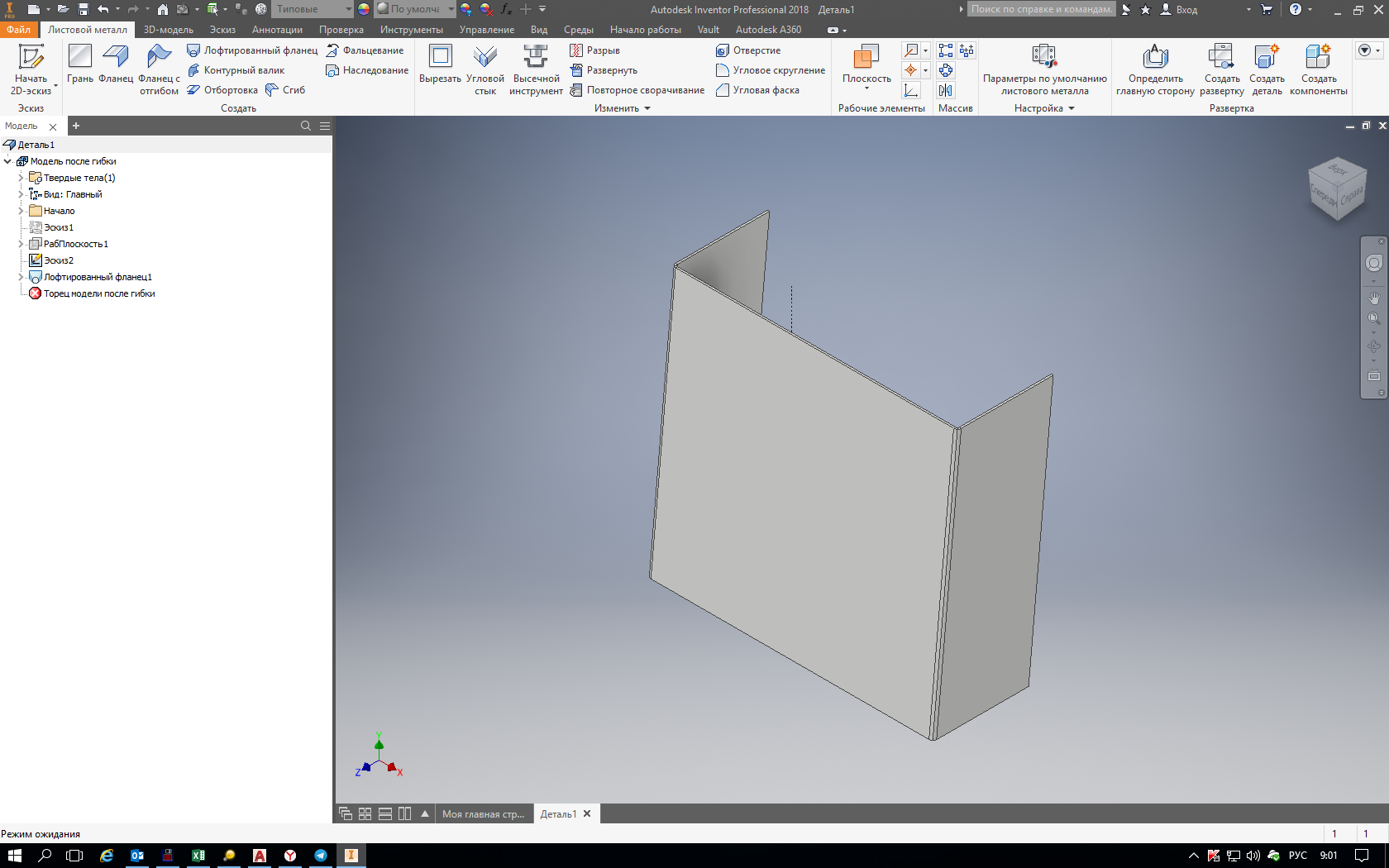This screenshot has height=868, width=1389.
Task: Select the Lofted Flange tool (Лофтированный фланец)
Action: tap(252, 50)
